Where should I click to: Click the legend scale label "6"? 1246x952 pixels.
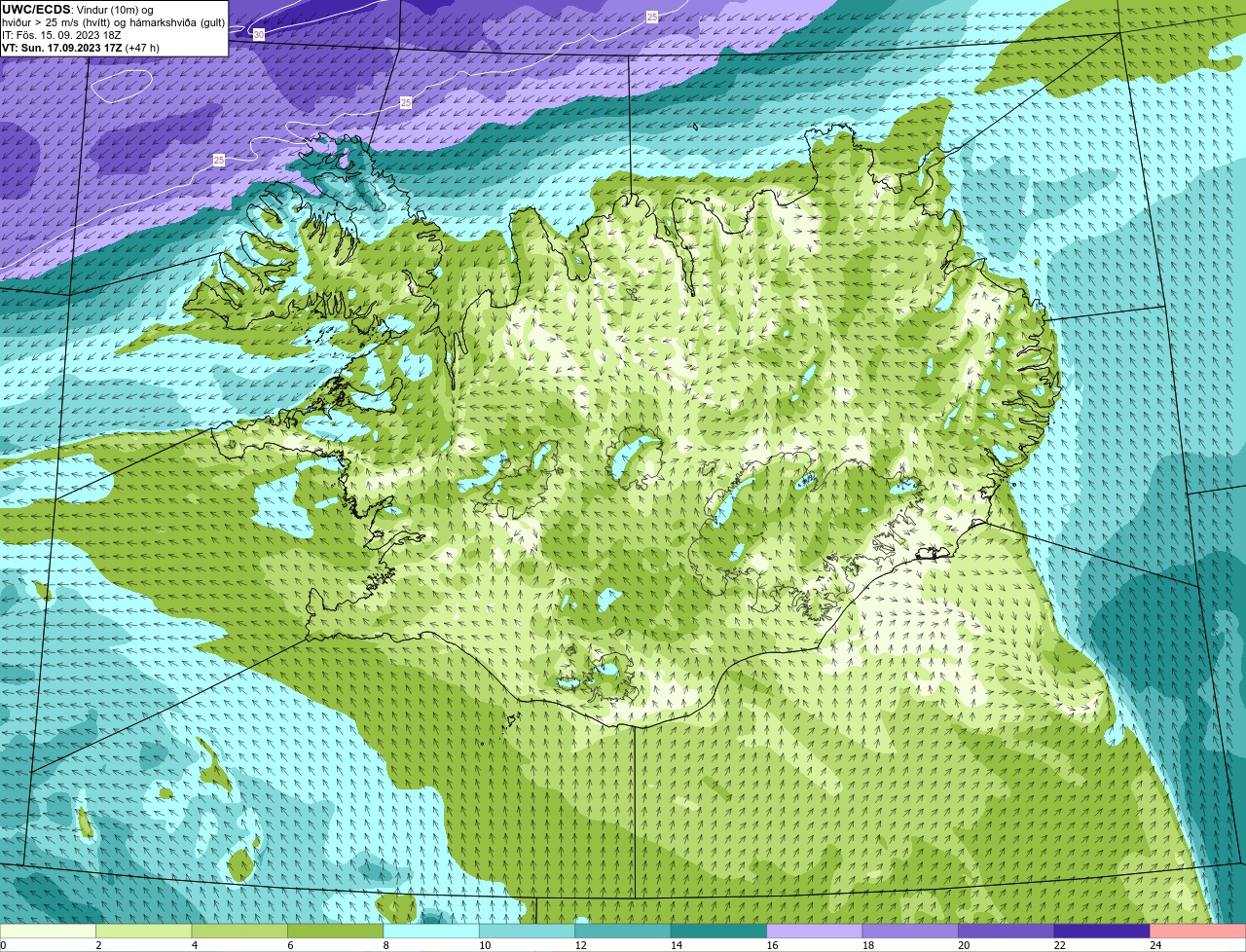(289, 945)
